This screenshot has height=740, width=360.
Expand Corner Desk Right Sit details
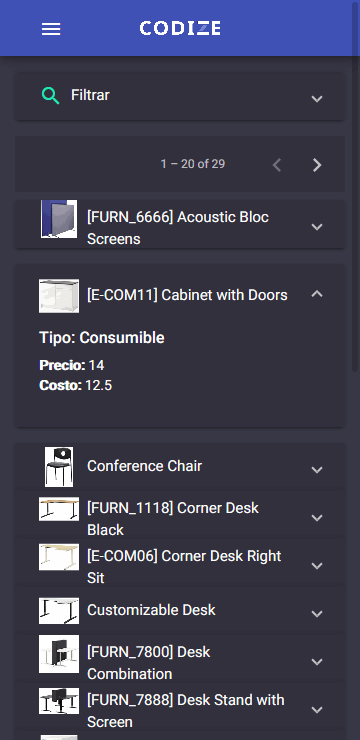point(317,566)
